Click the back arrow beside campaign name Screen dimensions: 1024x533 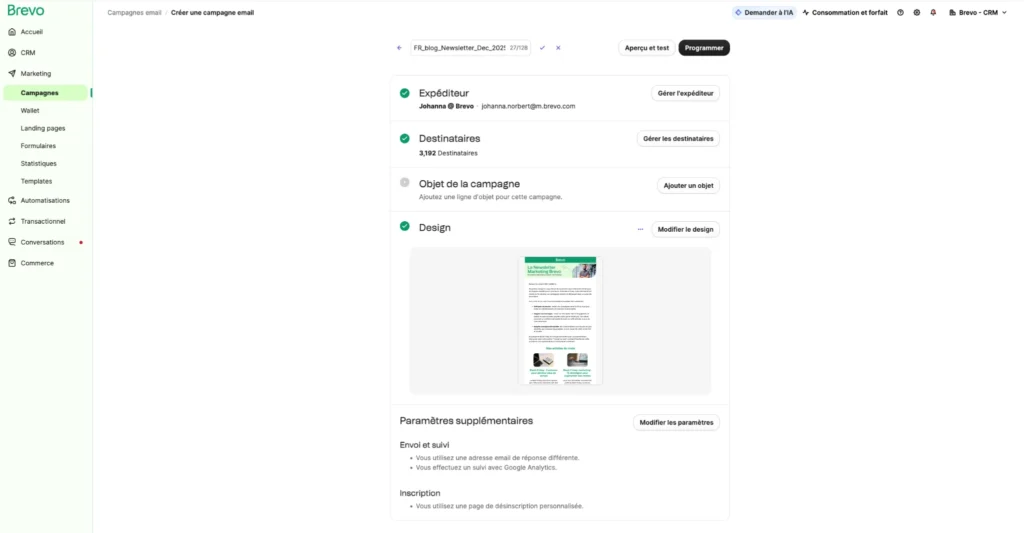click(400, 48)
